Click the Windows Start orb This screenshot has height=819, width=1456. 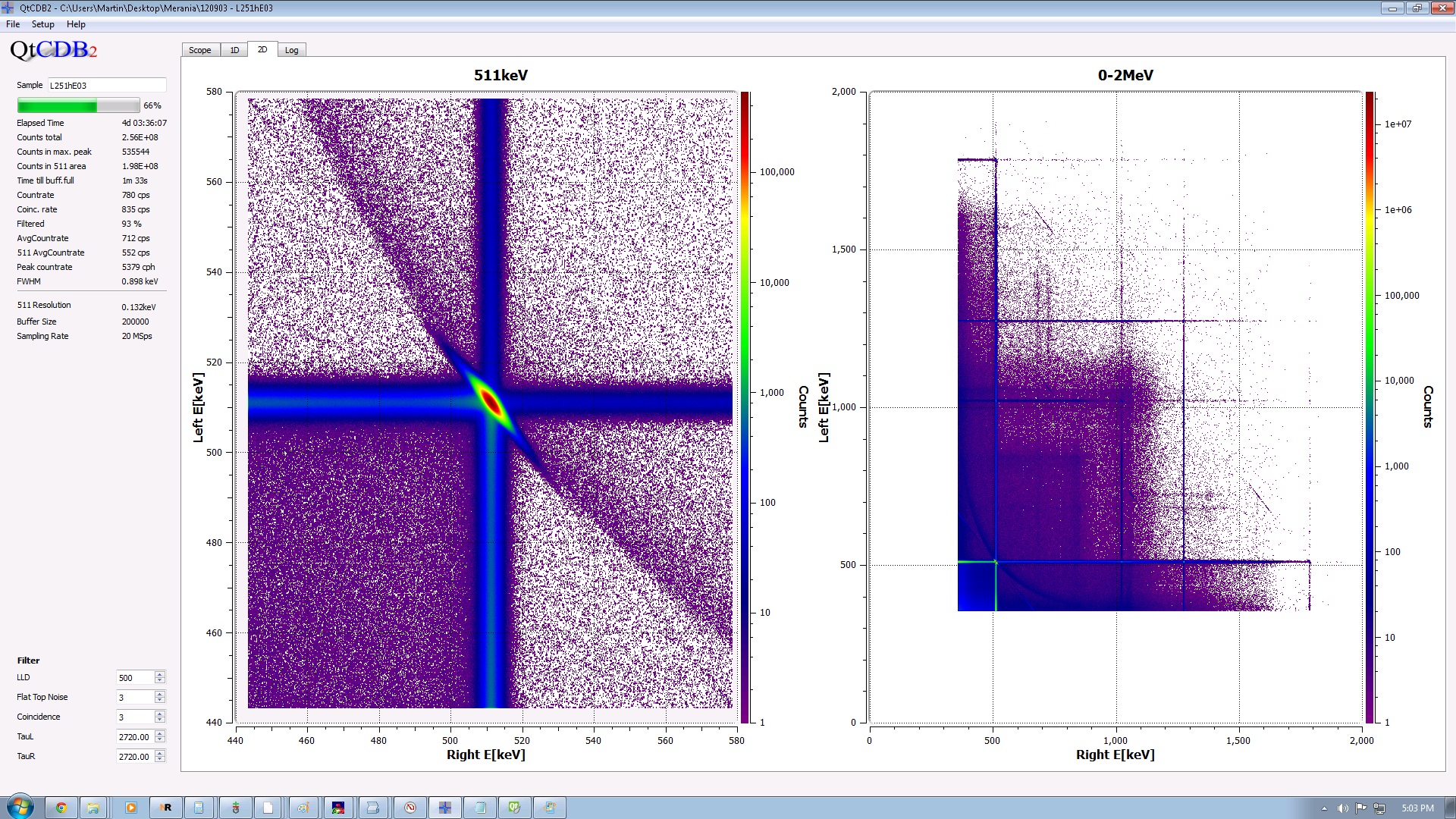pos(20,807)
